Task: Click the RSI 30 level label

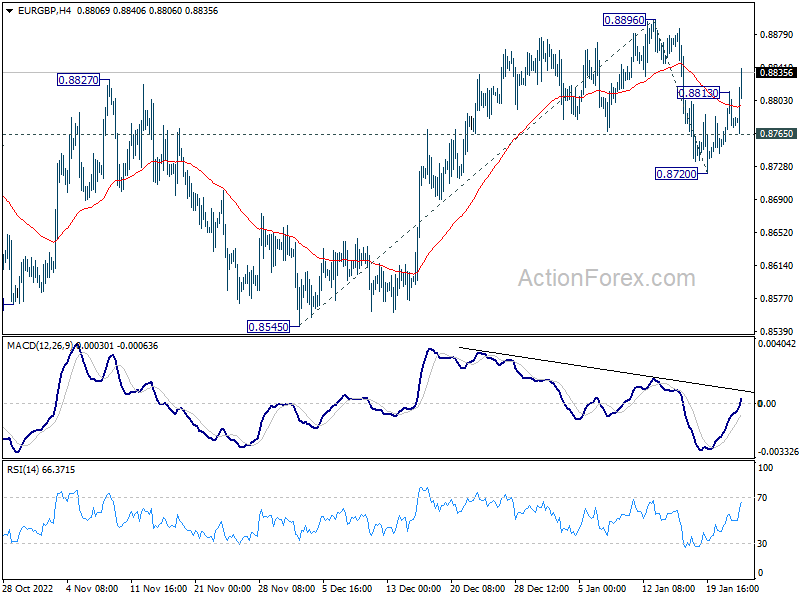Action: 762,544
